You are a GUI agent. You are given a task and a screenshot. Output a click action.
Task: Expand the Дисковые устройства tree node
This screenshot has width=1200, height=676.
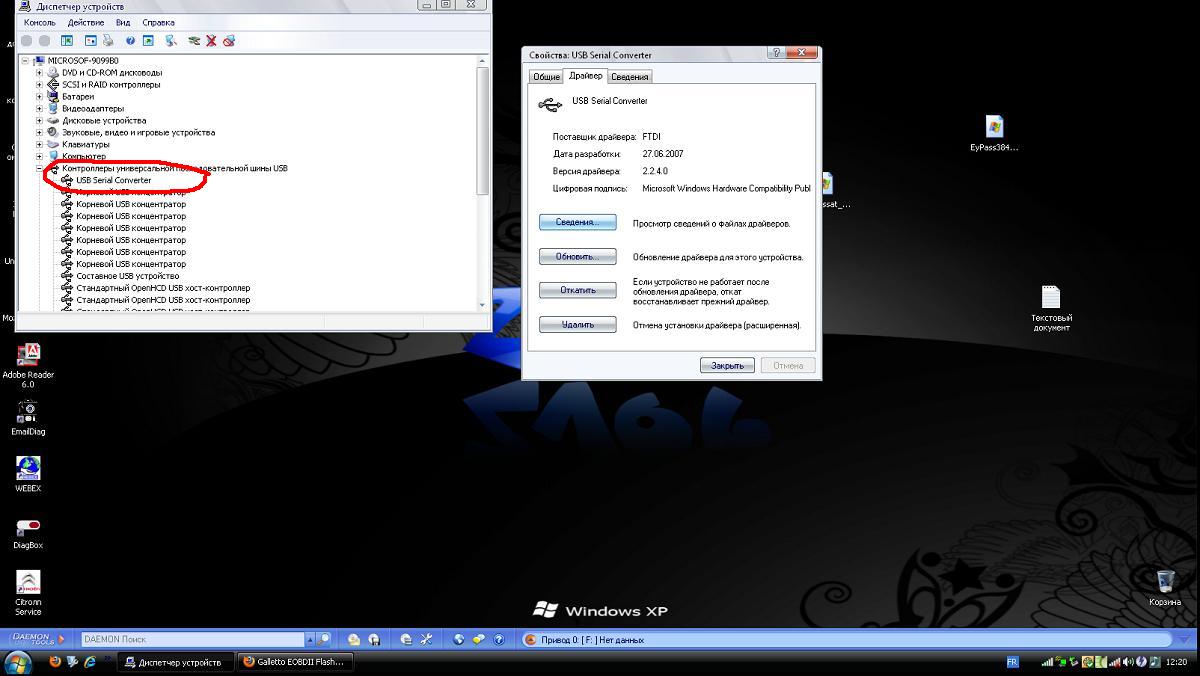(x=39, y=121)
